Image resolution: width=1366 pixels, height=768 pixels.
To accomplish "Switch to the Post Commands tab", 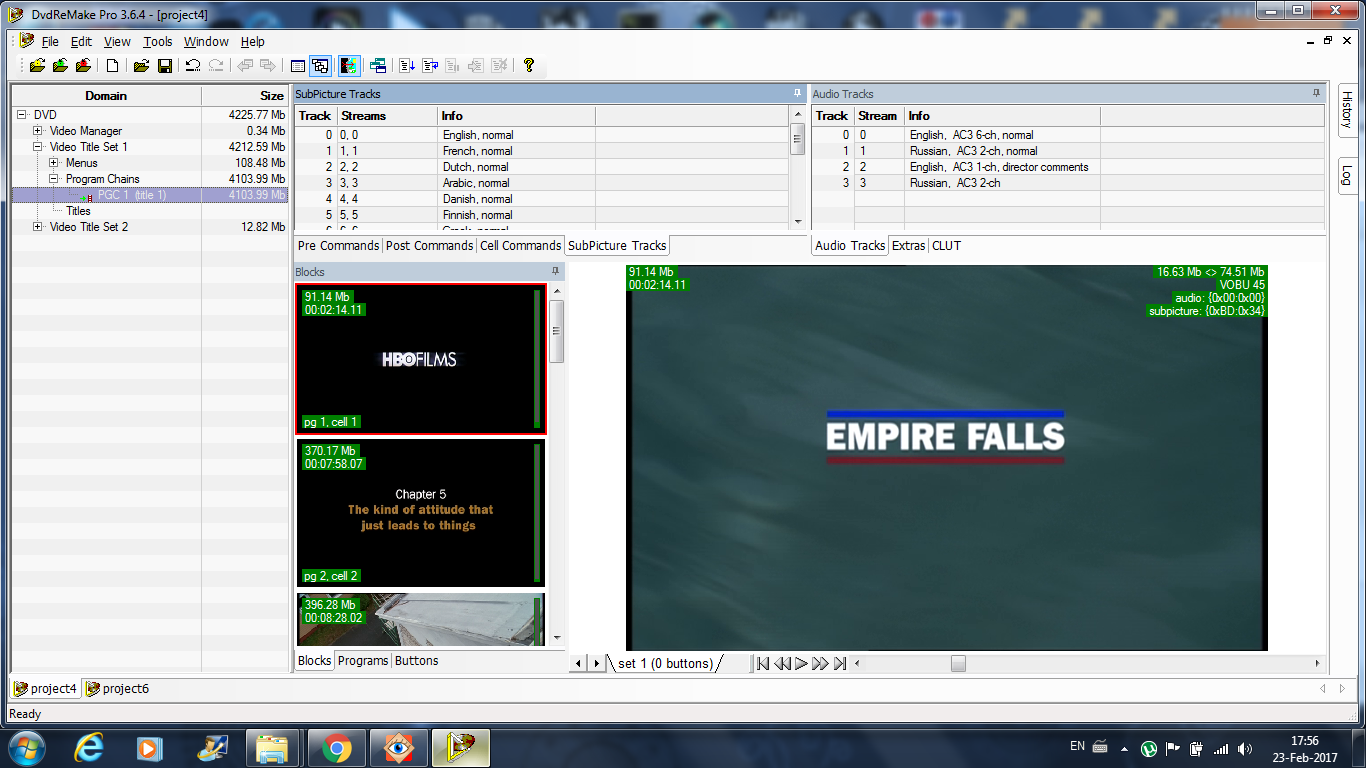I will click(x=429, y=245).
